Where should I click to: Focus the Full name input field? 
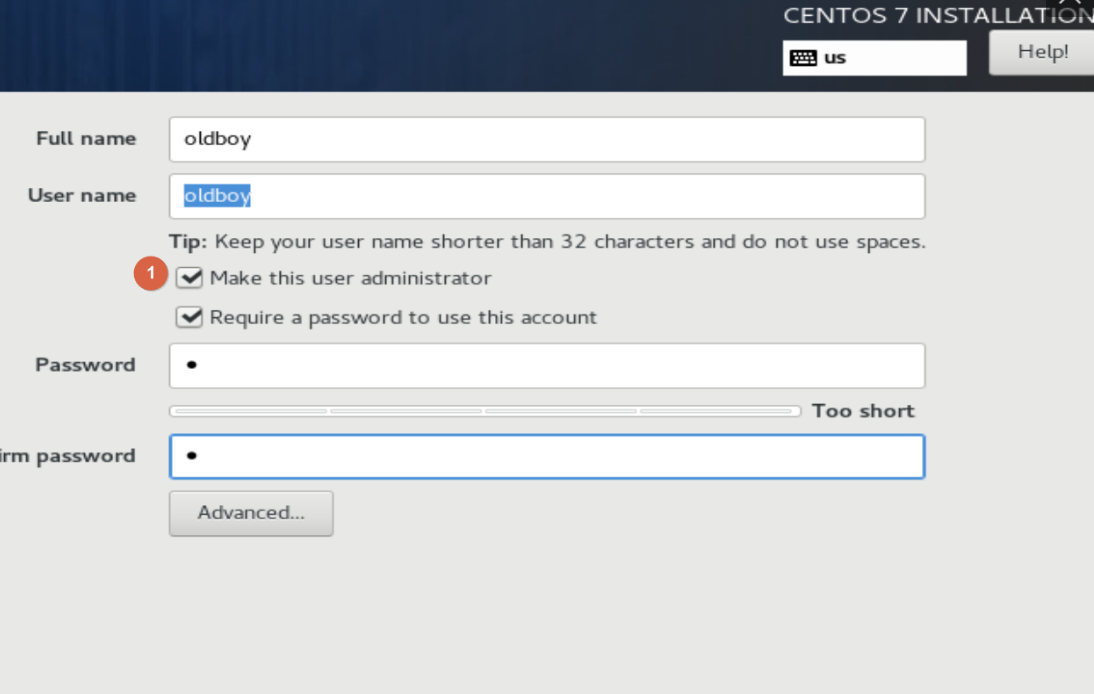coord(547,139)
